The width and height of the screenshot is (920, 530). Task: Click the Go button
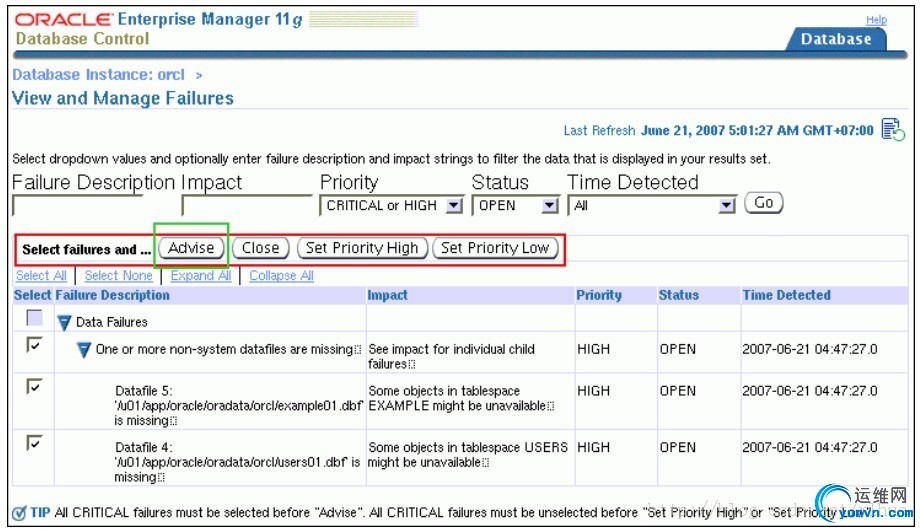pyautogui.click(x=763, y=203)
